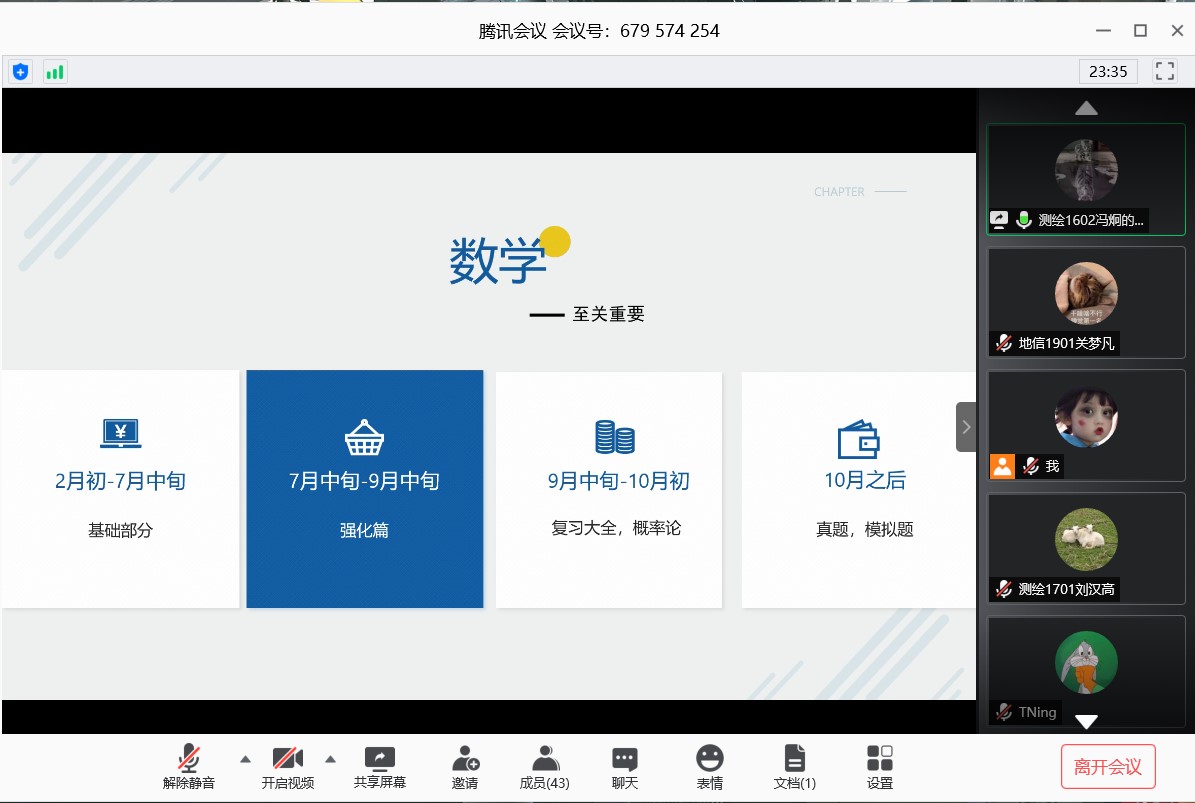Click the 离开会议 leave meeting button
Image resolution: width=1195 pixels, height=803 pixels.
pyautogui.click(x=1108, y=767)
